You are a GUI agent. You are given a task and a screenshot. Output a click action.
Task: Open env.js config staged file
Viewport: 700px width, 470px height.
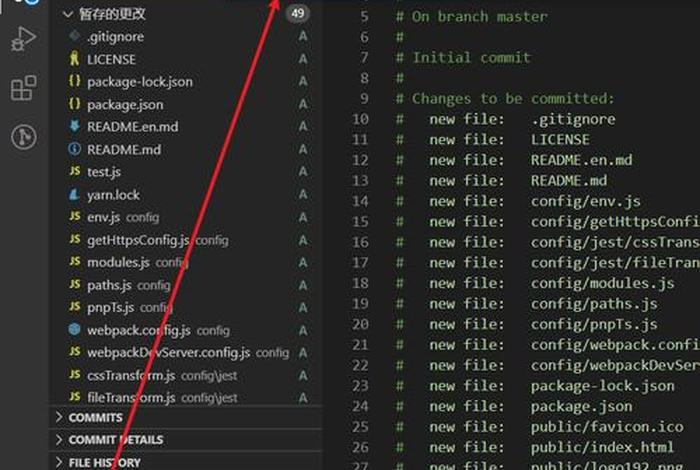[185, 217]
